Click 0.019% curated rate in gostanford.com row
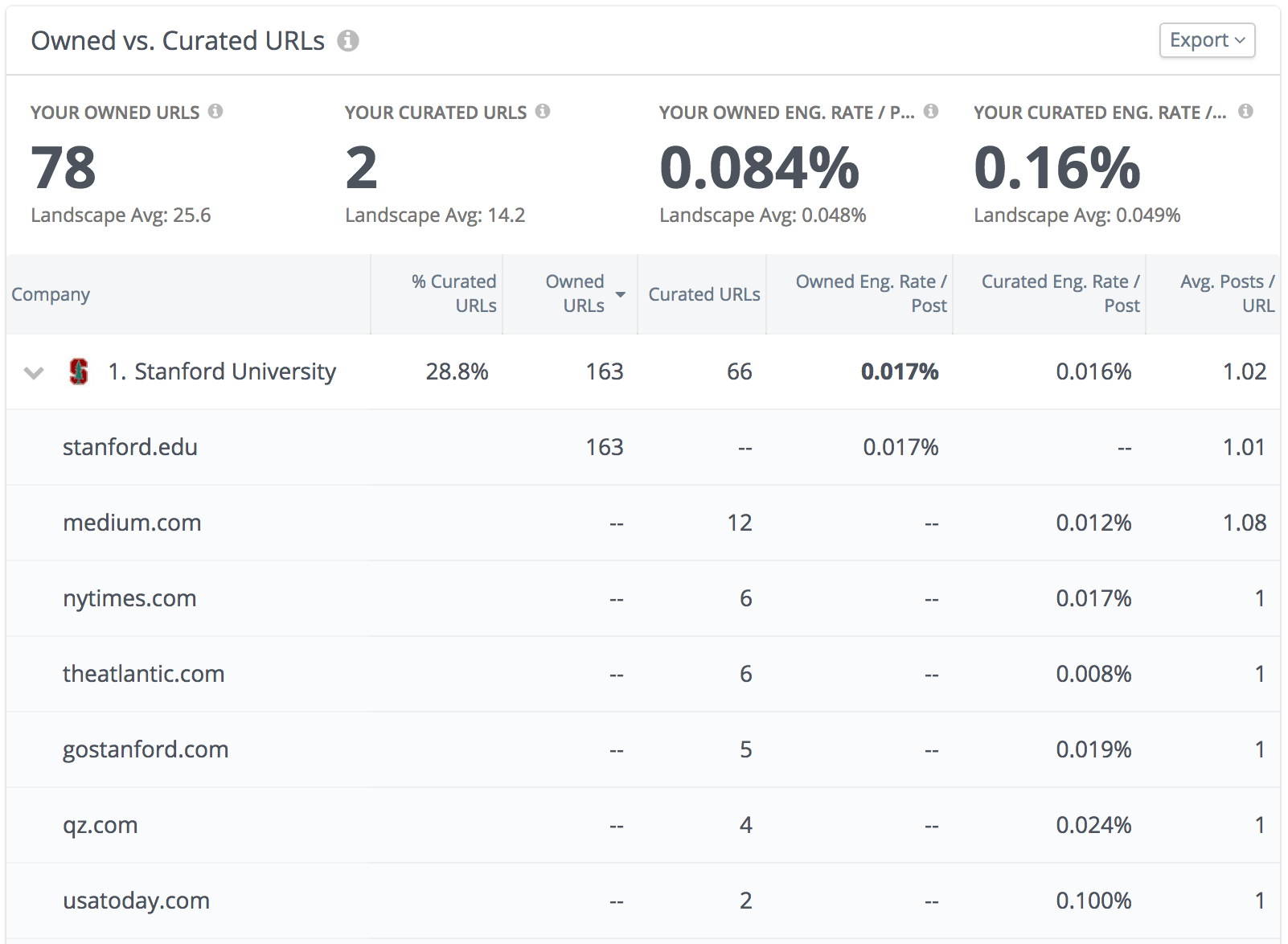The image size is (1288, 944). pos(1093,749)
